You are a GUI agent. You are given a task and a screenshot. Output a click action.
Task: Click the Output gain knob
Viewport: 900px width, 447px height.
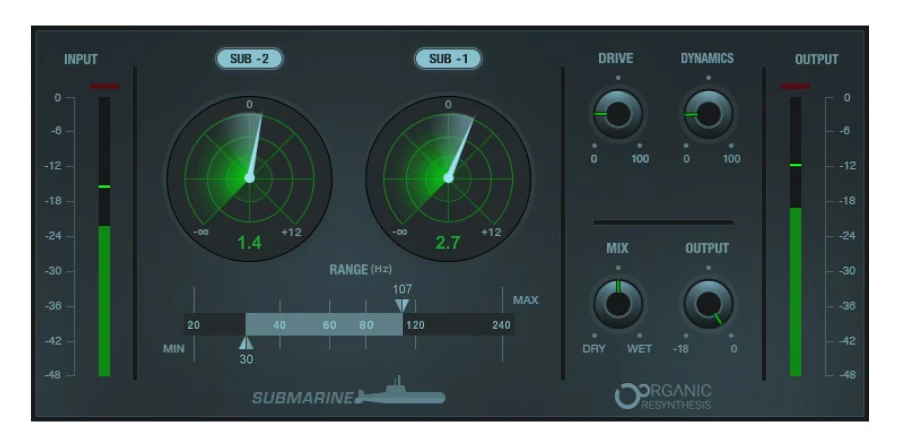[708, 304]
